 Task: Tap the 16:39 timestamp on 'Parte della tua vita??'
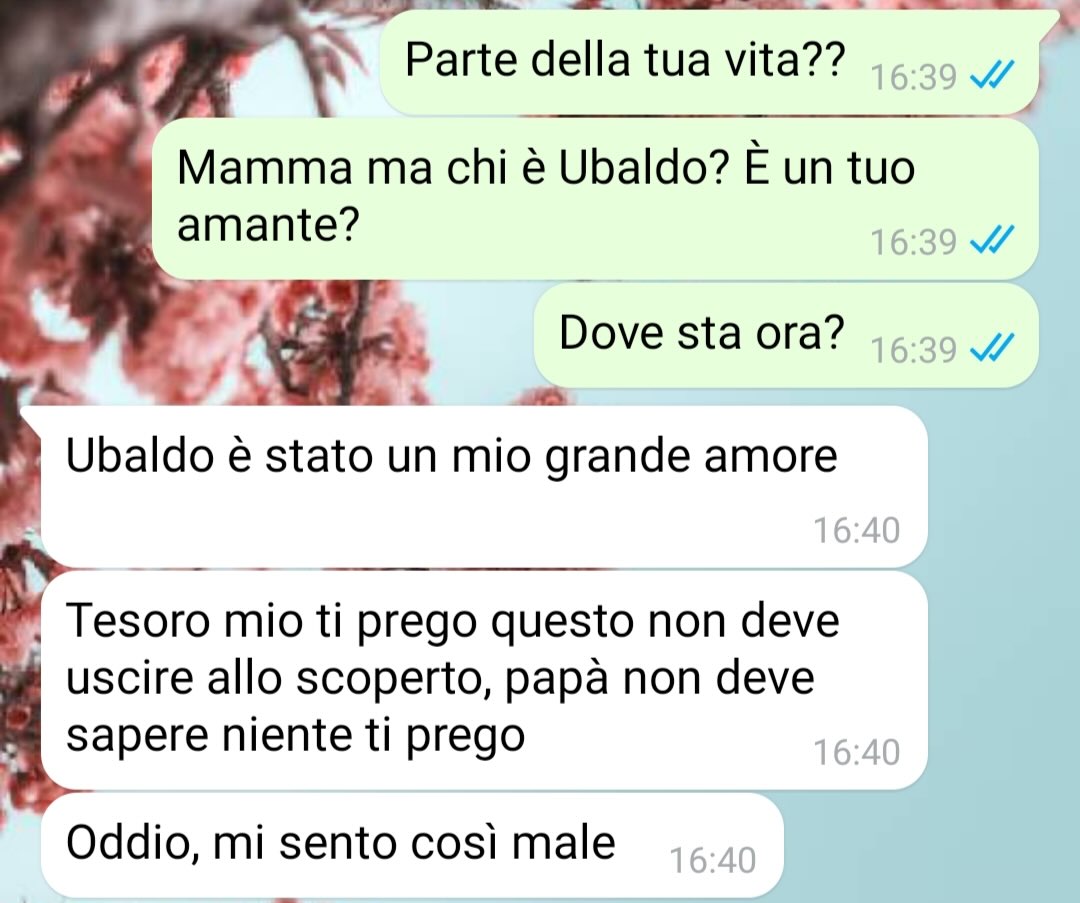click(913, 77)
